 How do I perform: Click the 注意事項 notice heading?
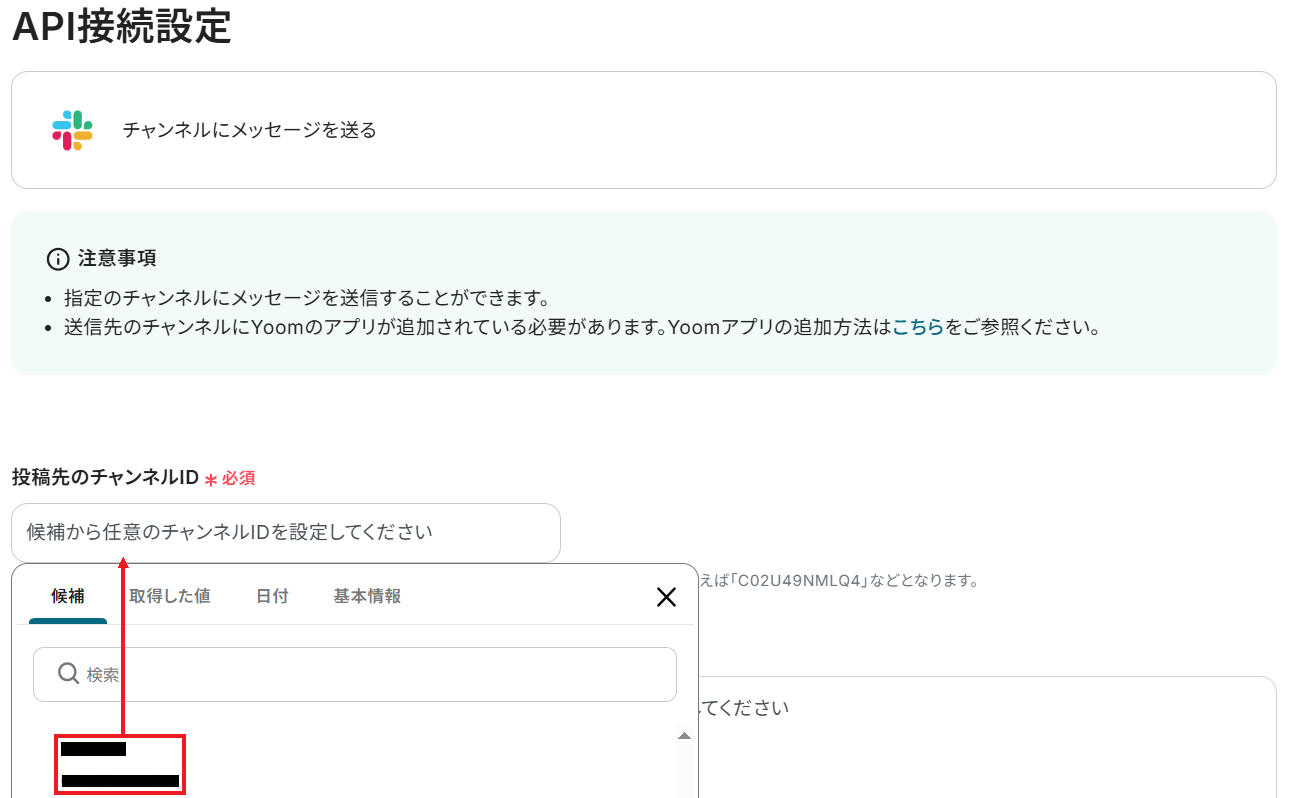click(x=117, y=259)
